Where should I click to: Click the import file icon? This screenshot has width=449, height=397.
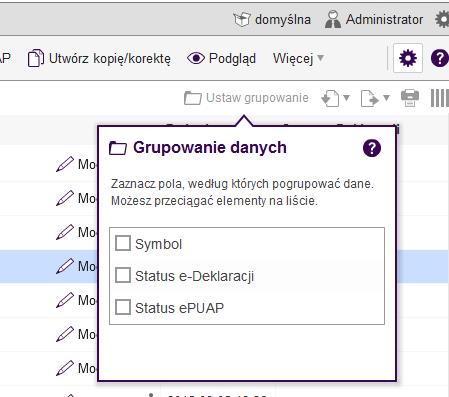click(330, 98)
